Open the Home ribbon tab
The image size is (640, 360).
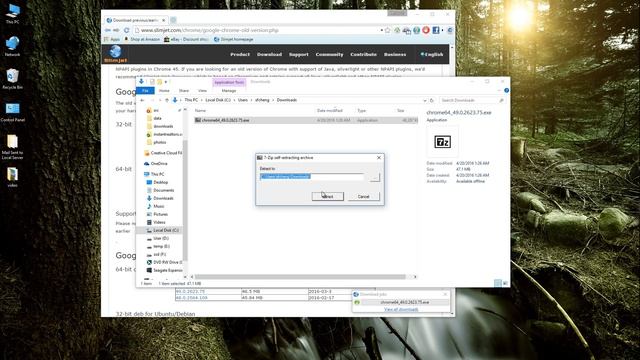[x=164, y=91]
